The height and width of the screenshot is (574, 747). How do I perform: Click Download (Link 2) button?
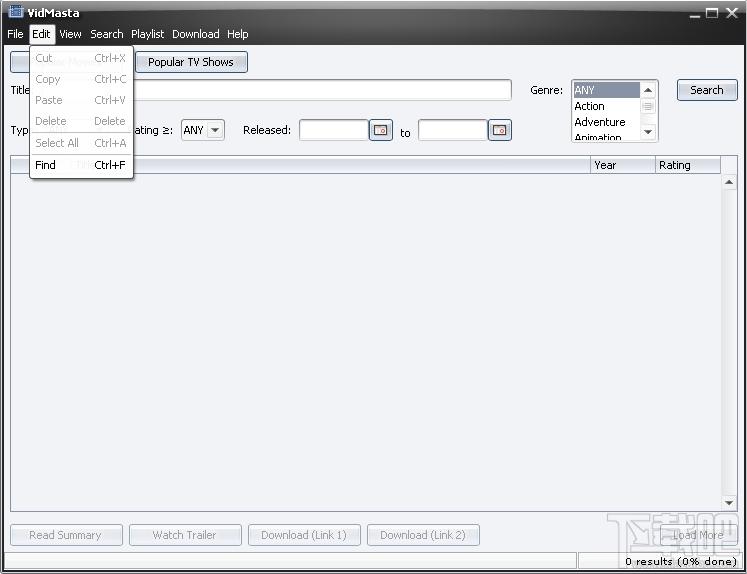click(423, 535)
